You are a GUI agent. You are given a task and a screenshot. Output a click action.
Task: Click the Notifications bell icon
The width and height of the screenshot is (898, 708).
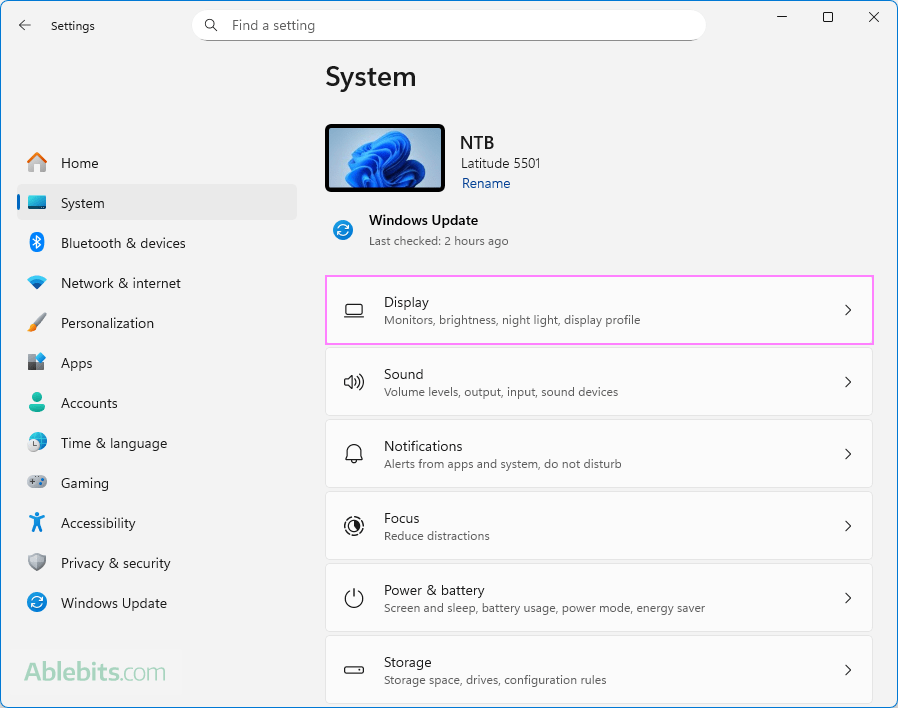click(354, 454)
